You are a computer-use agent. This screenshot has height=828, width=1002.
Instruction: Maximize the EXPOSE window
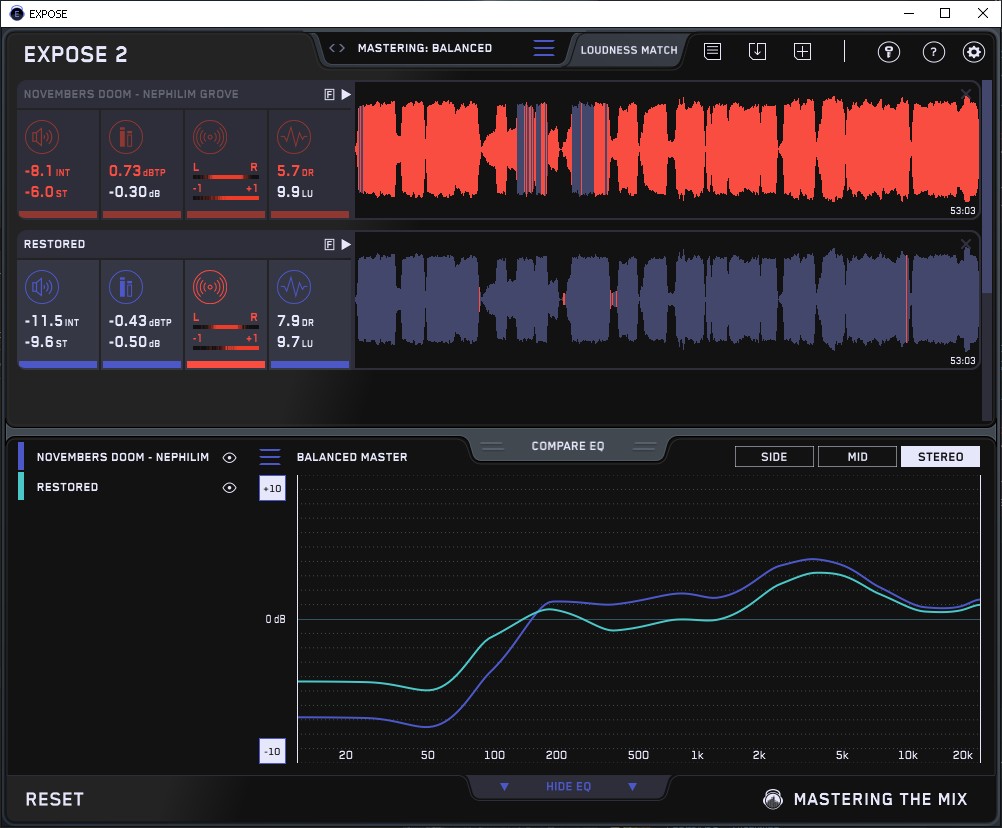pyautogui.click(x=945, y=13)
